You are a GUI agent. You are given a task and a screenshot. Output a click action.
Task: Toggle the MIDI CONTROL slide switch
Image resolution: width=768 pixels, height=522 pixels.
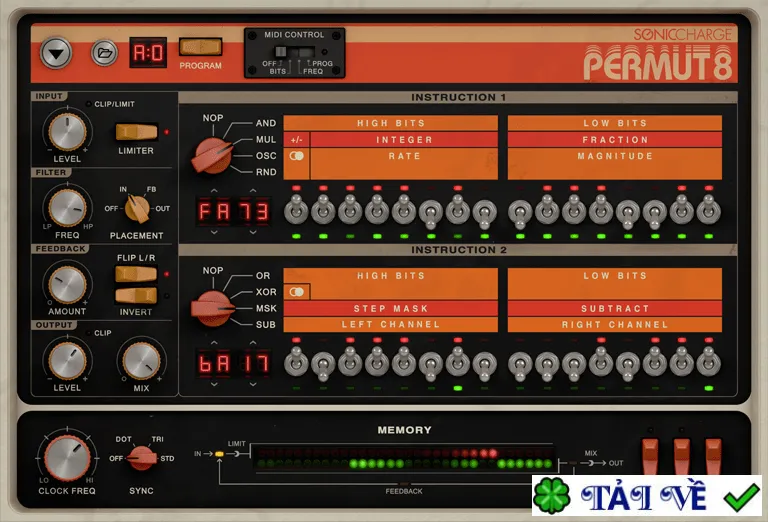[294, 52]
